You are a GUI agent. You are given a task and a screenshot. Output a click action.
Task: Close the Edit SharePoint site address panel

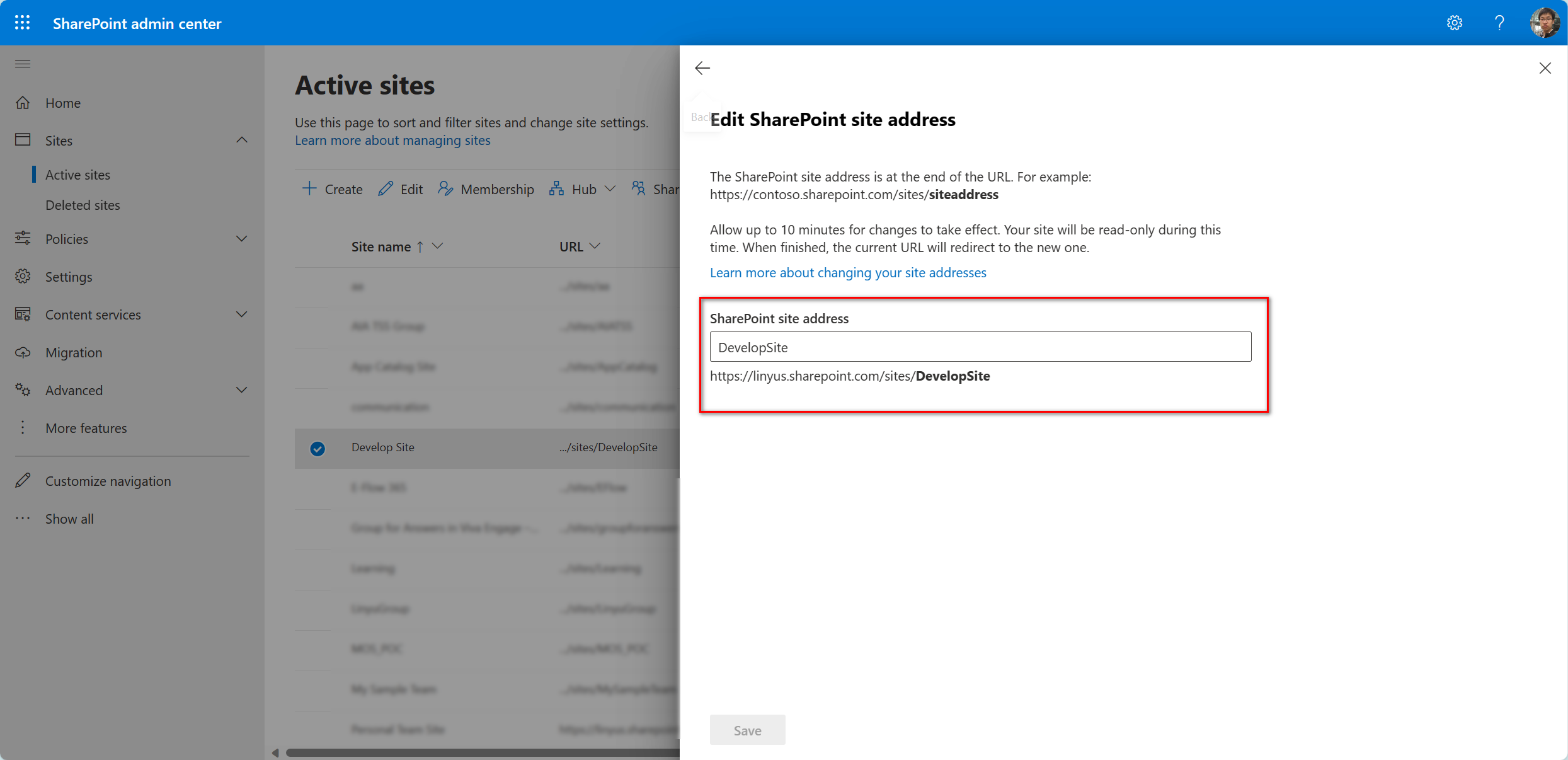coord(1545,68)
